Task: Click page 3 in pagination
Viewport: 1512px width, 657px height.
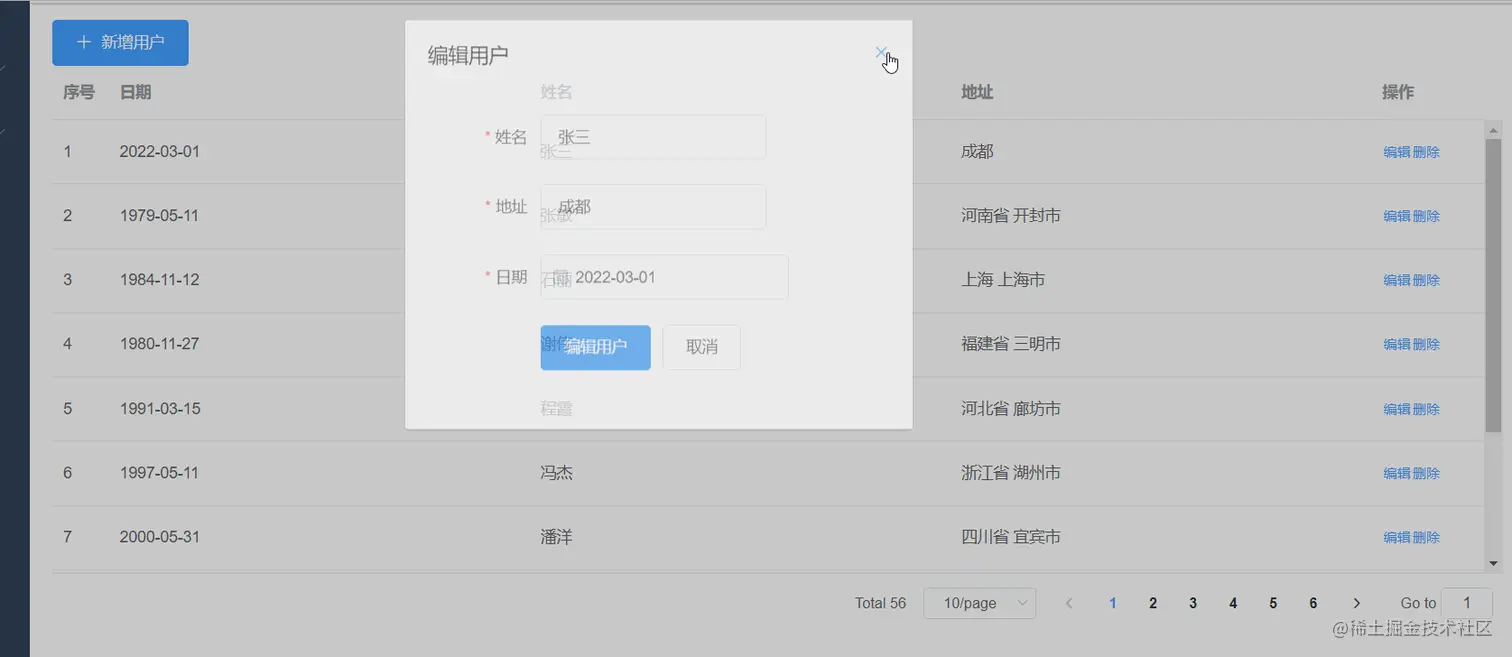Action: [x=1192, y=603]
